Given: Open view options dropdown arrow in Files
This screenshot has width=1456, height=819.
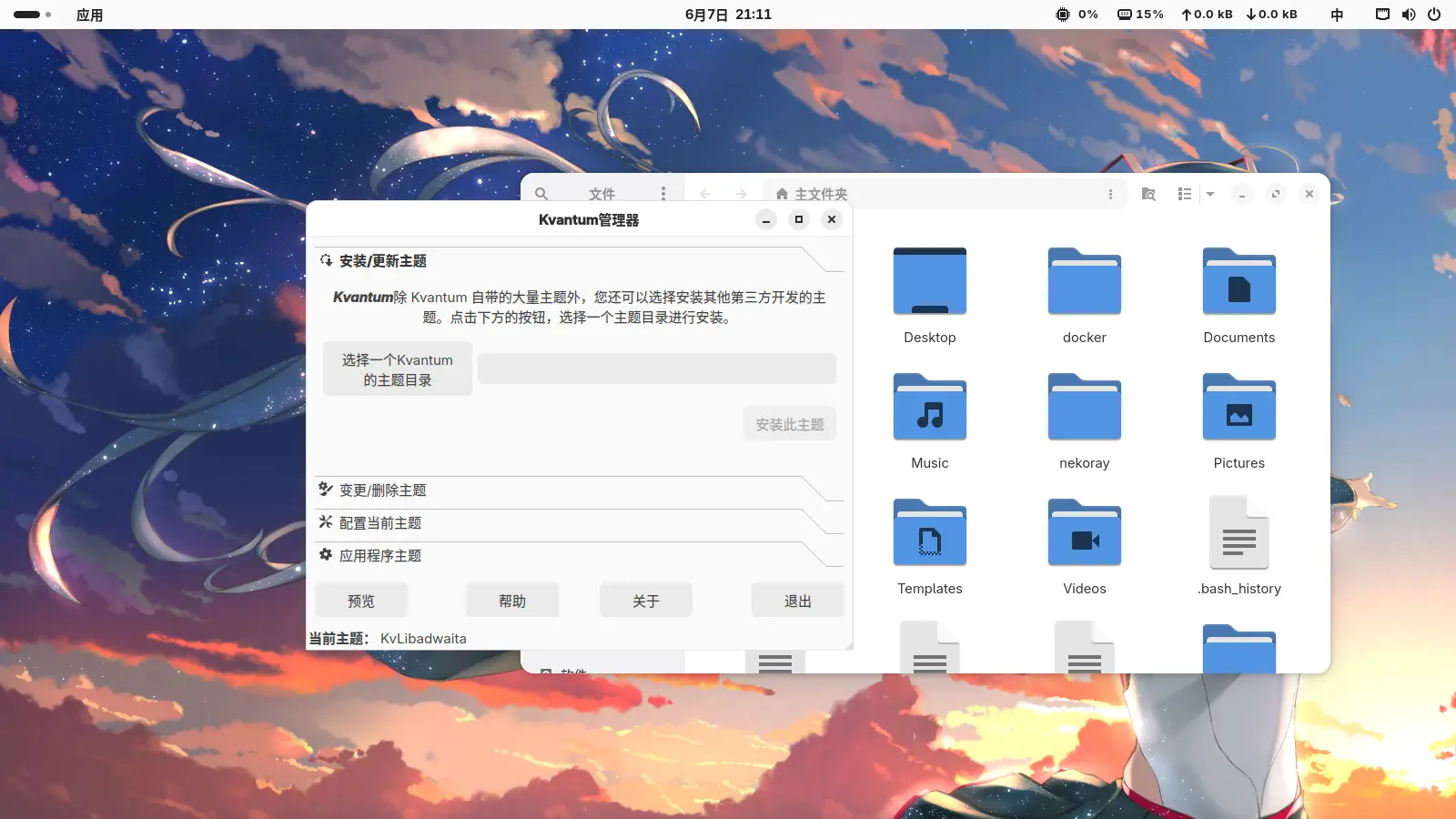Looking at the screenshot, I should (1210, 194).
